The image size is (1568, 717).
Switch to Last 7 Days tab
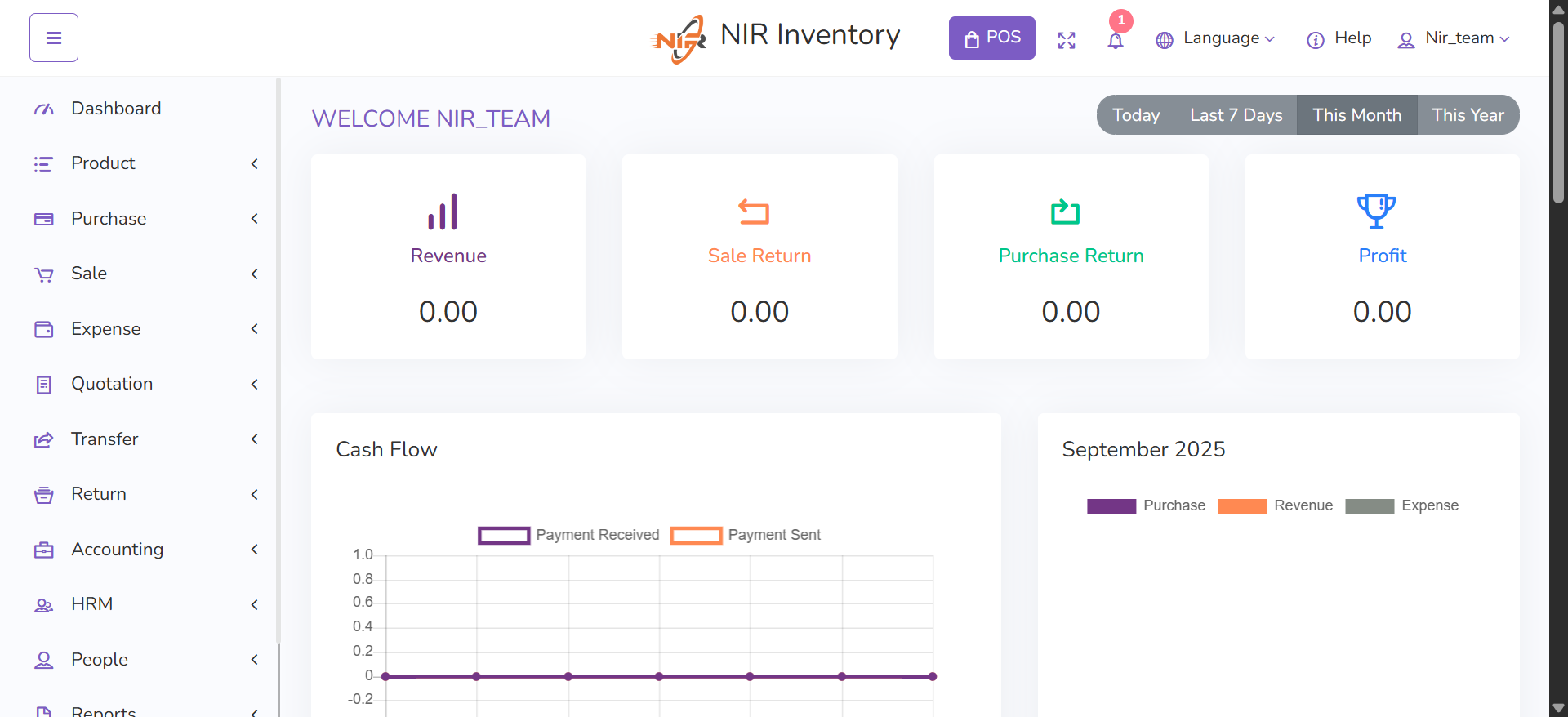click(x=1236, y=115)
